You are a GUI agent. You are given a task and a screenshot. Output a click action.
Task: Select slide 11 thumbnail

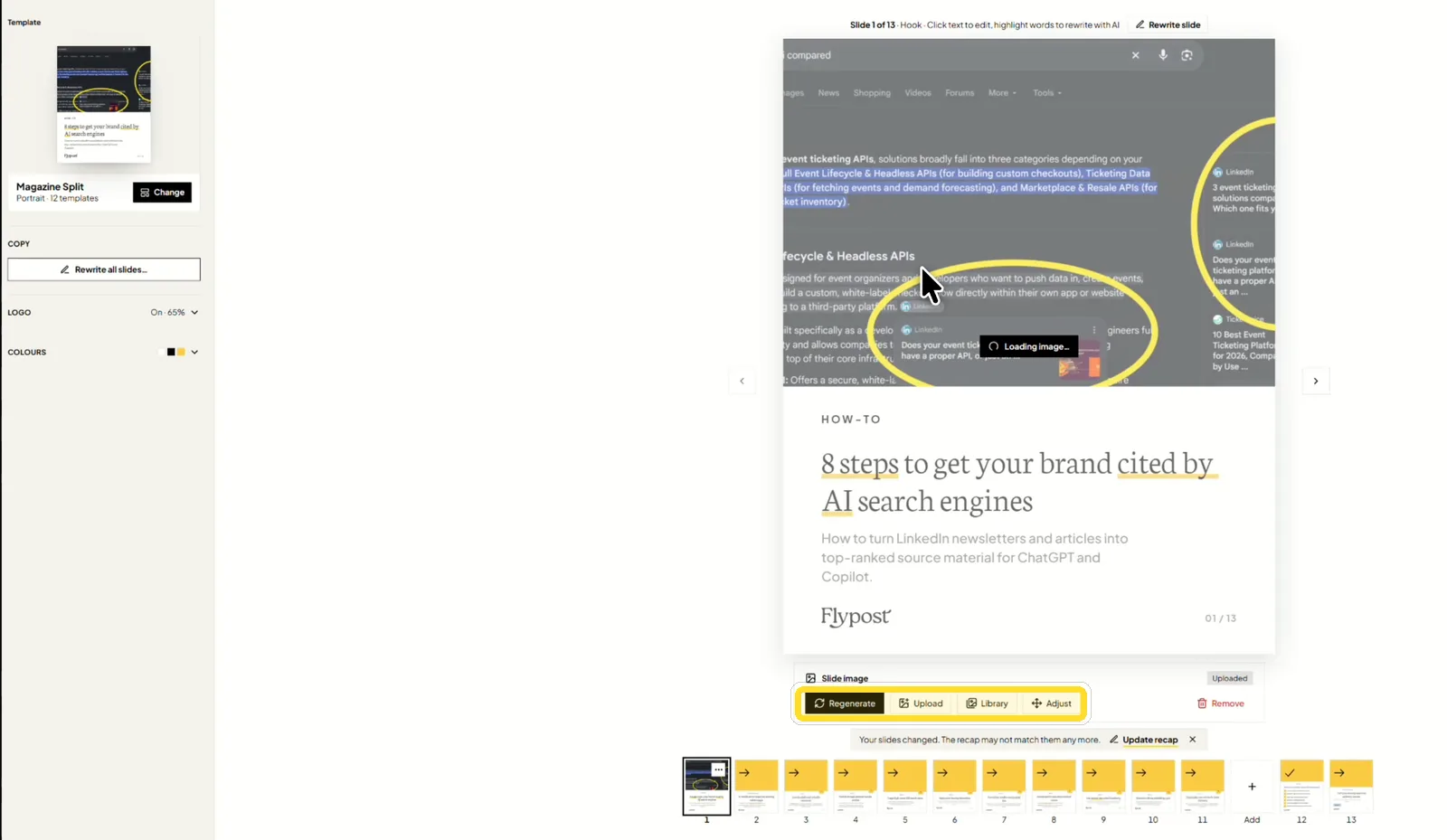click(x=1202, y=787)
